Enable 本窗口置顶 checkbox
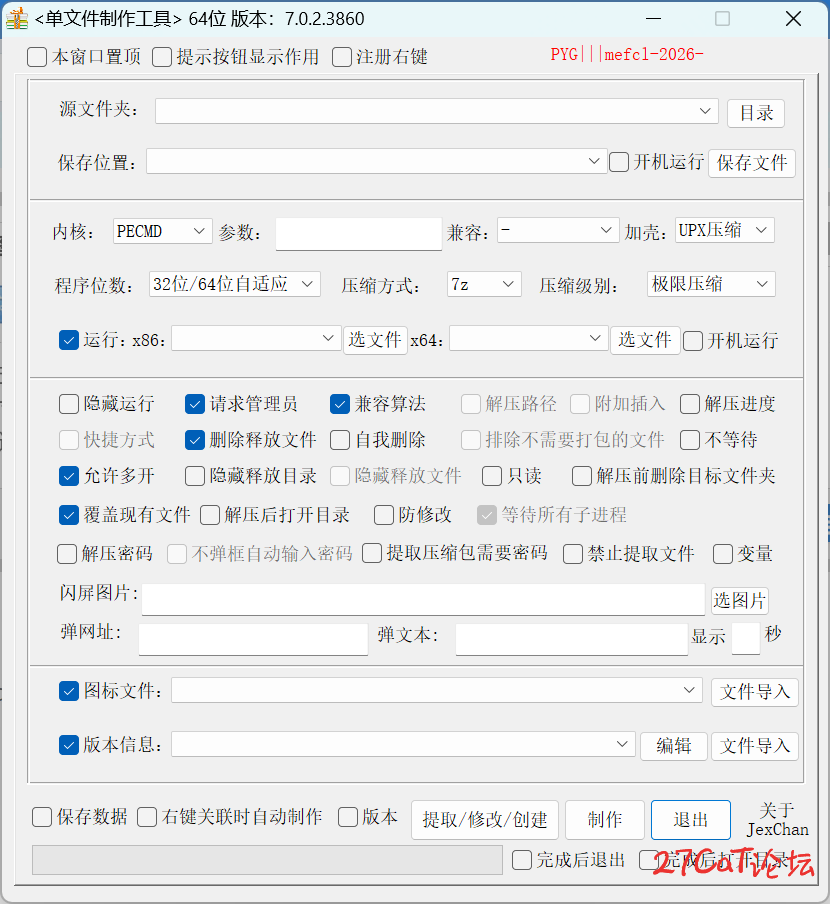This screenshot has width=830, height=904. 37,57
